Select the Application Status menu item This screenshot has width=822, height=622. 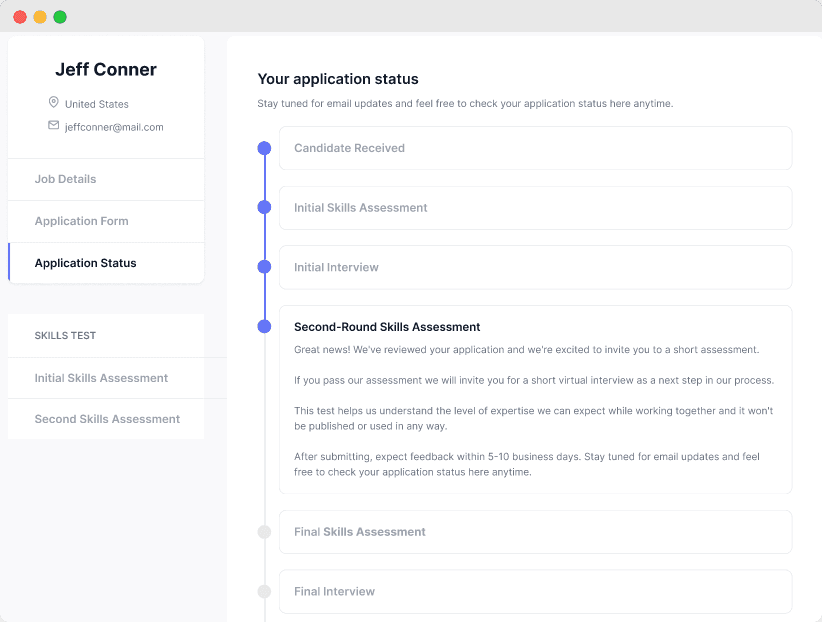(x=106, y=263)
